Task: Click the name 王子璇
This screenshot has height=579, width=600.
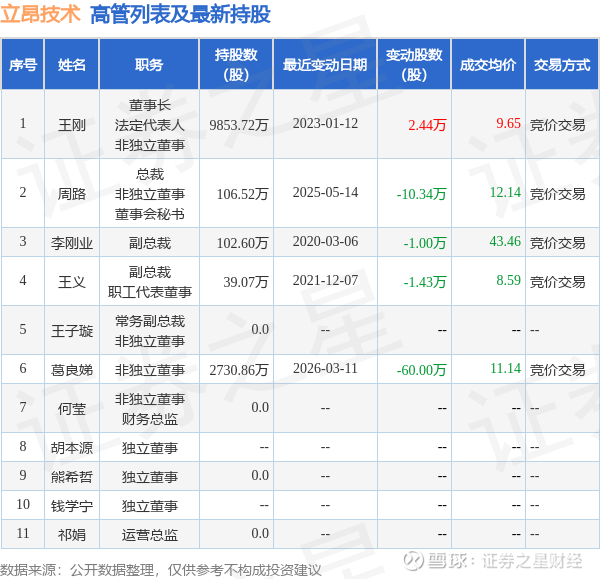Action: 72,331
